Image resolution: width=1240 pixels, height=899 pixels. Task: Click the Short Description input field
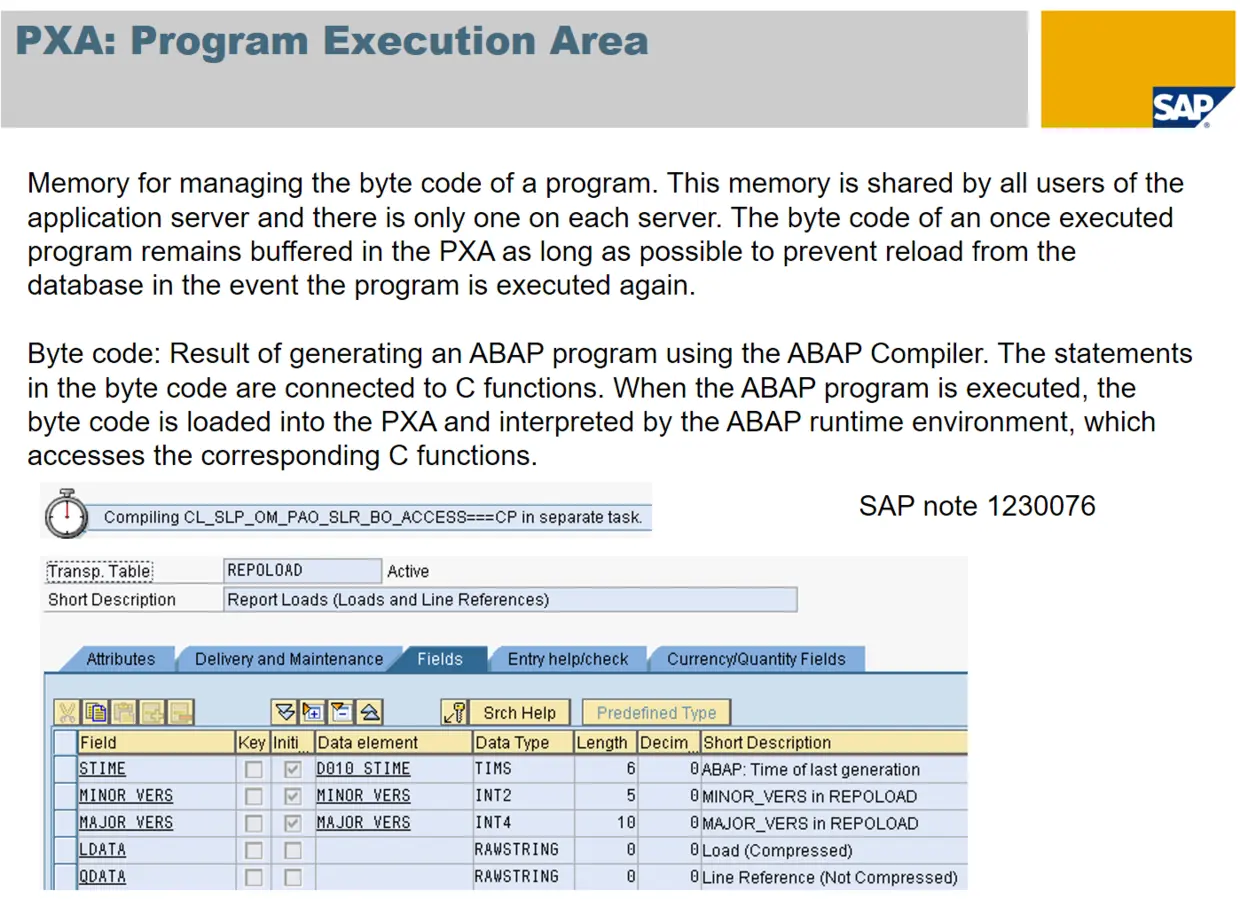[510, 600]
